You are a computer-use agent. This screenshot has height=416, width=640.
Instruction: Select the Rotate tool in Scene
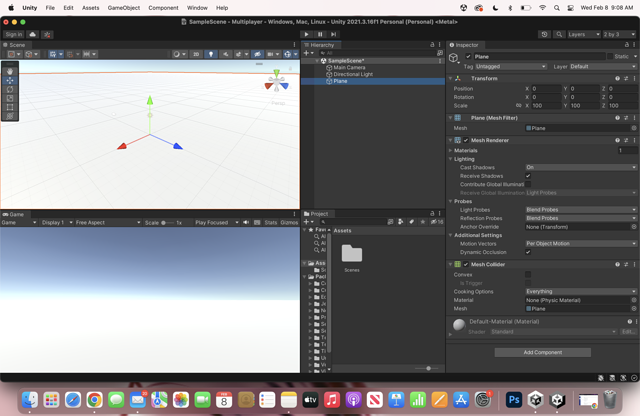pyautogui.click(x=10, y=89)
